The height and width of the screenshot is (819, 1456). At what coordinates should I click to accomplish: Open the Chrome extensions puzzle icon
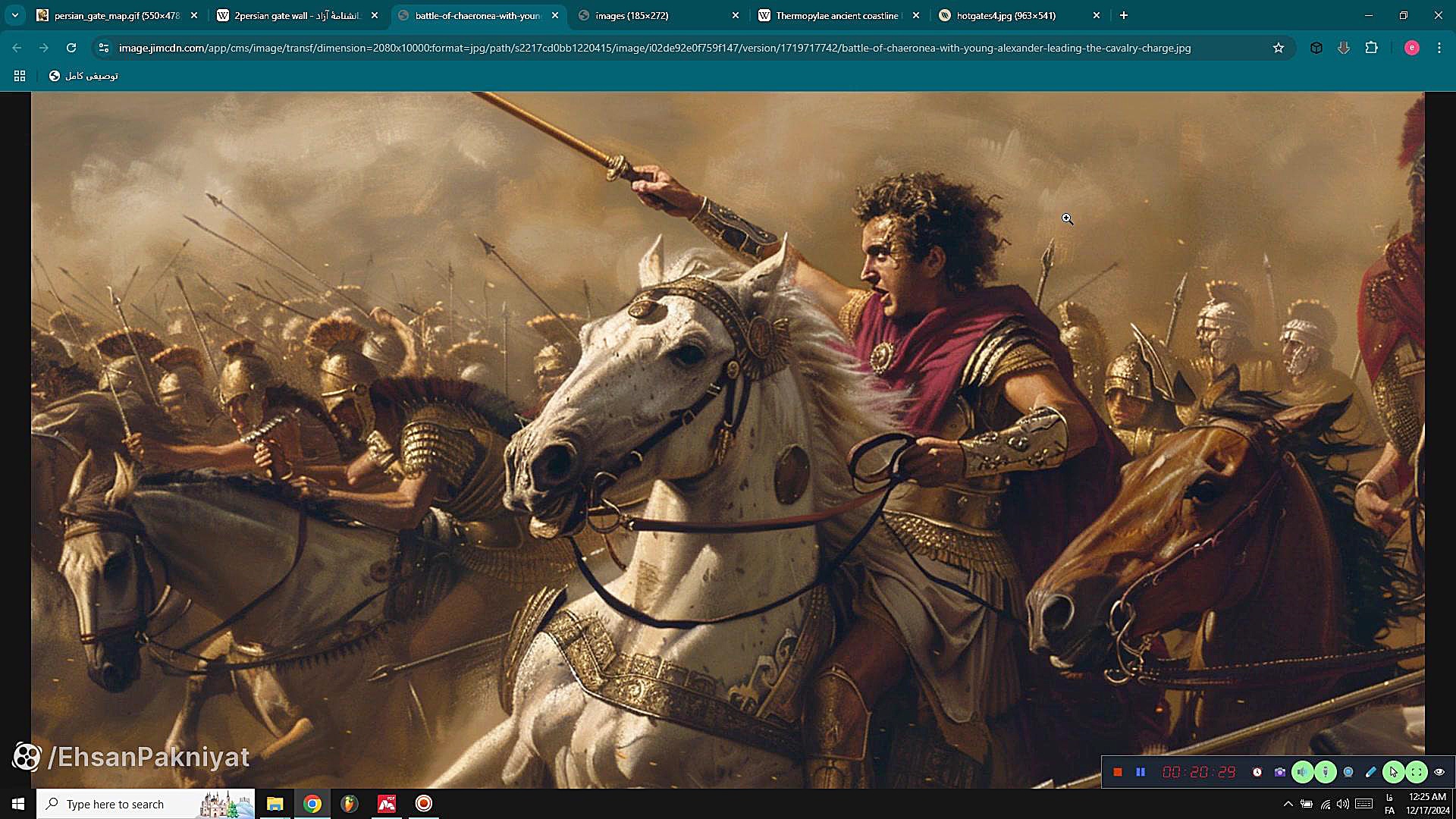1371,48
